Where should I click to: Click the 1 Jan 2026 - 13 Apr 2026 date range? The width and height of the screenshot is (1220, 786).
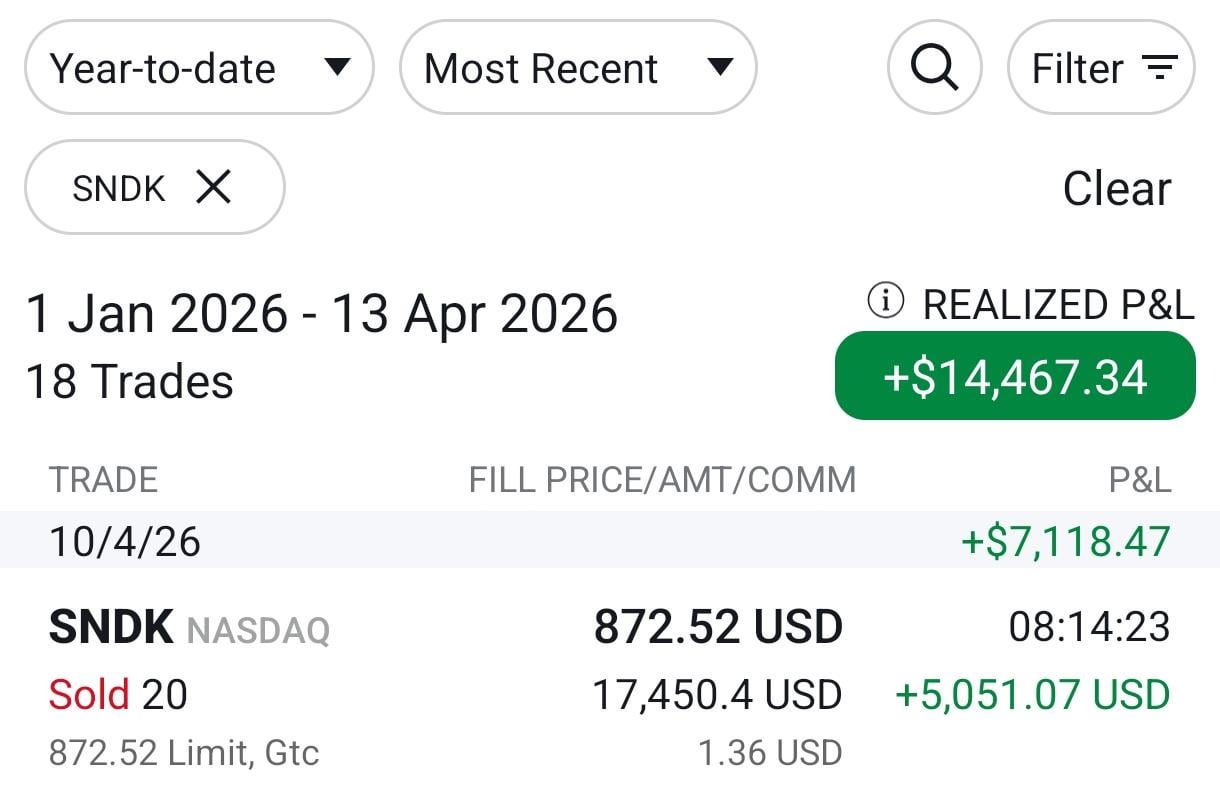pyautogui.click(x=321, y=314)
